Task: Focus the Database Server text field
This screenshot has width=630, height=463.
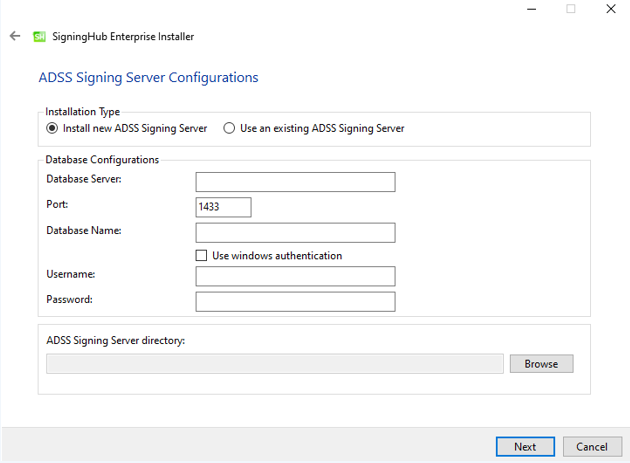Action: (x=295, y=182)
